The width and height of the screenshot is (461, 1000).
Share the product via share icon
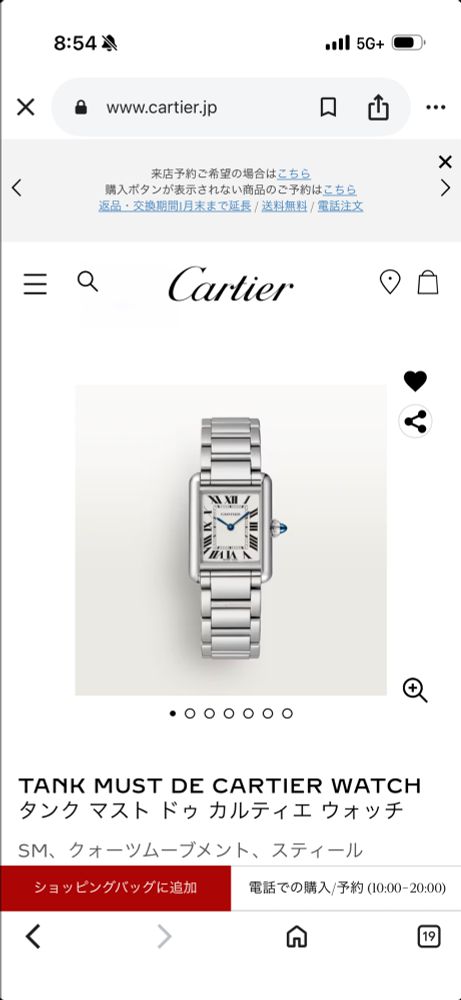(415, 422)
